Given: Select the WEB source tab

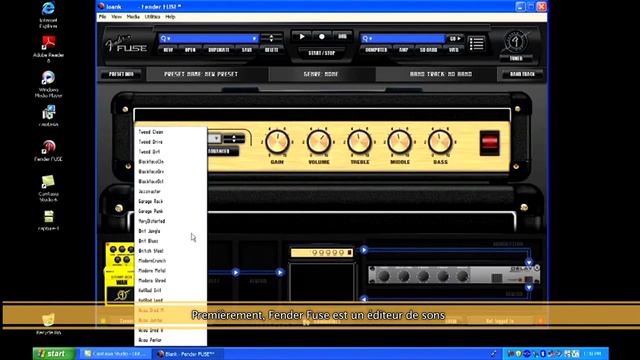Looking at the screenshot, I should 454,50.
